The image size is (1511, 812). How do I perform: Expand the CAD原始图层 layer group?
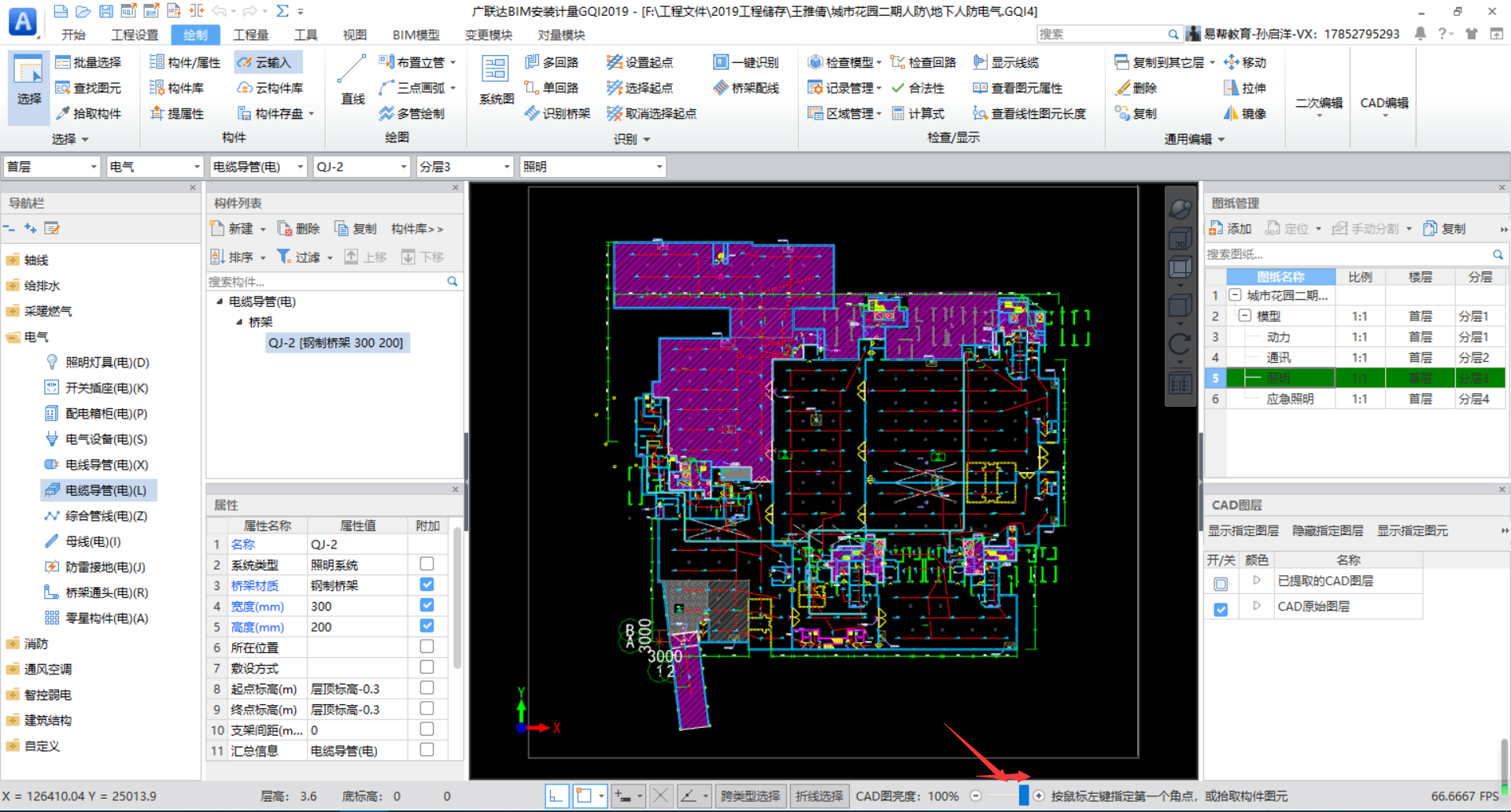pos(1256,606)
